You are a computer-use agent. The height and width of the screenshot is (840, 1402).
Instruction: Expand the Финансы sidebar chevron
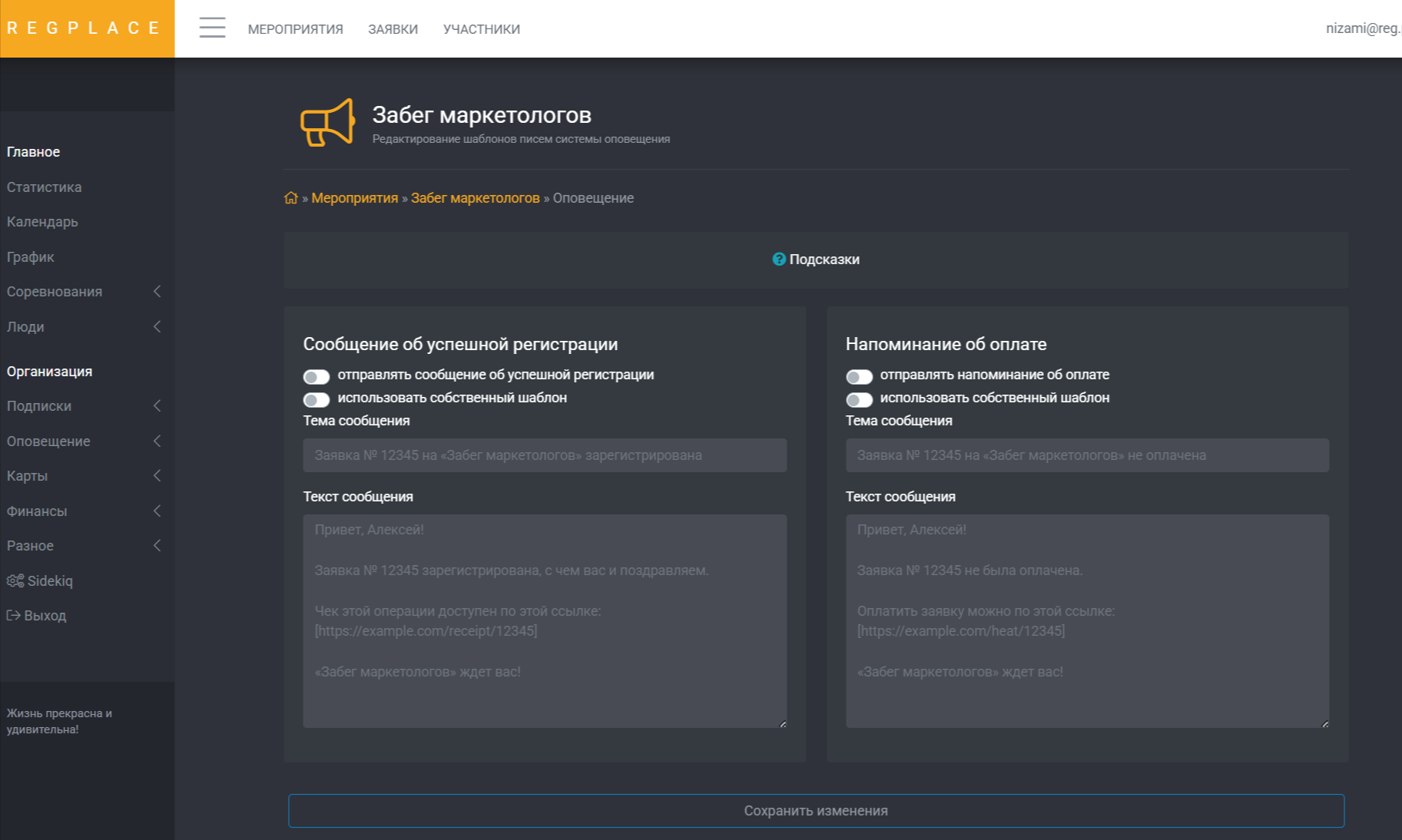coord(157,511)
